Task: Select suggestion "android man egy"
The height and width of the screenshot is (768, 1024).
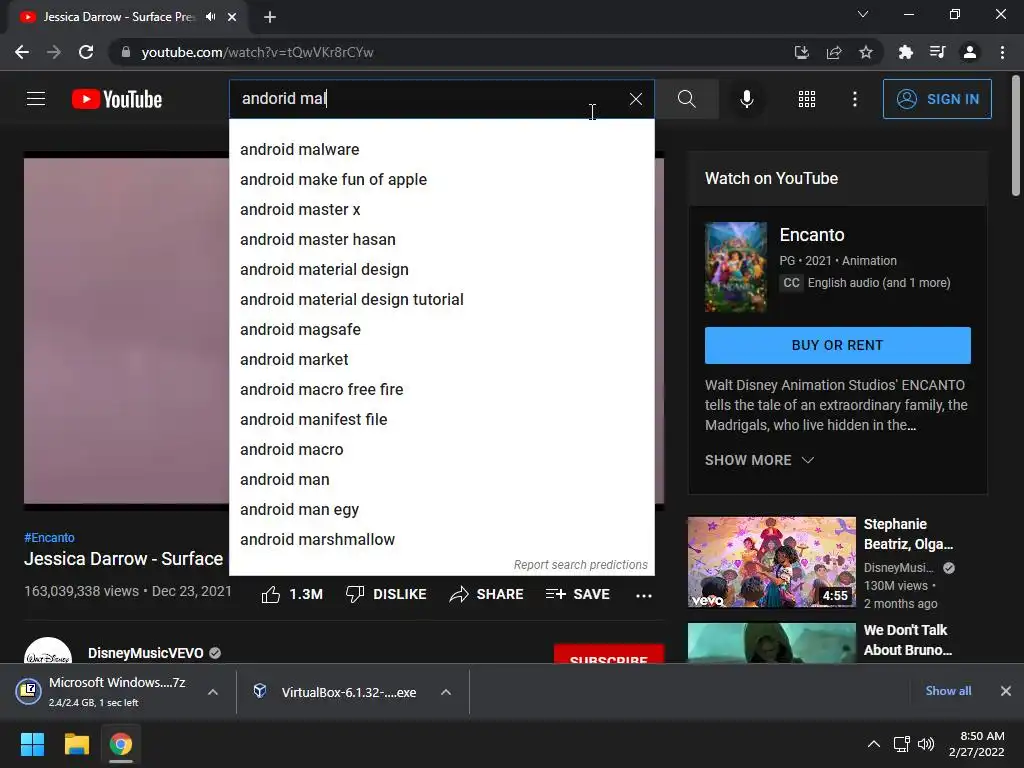Action: (441, 510)
